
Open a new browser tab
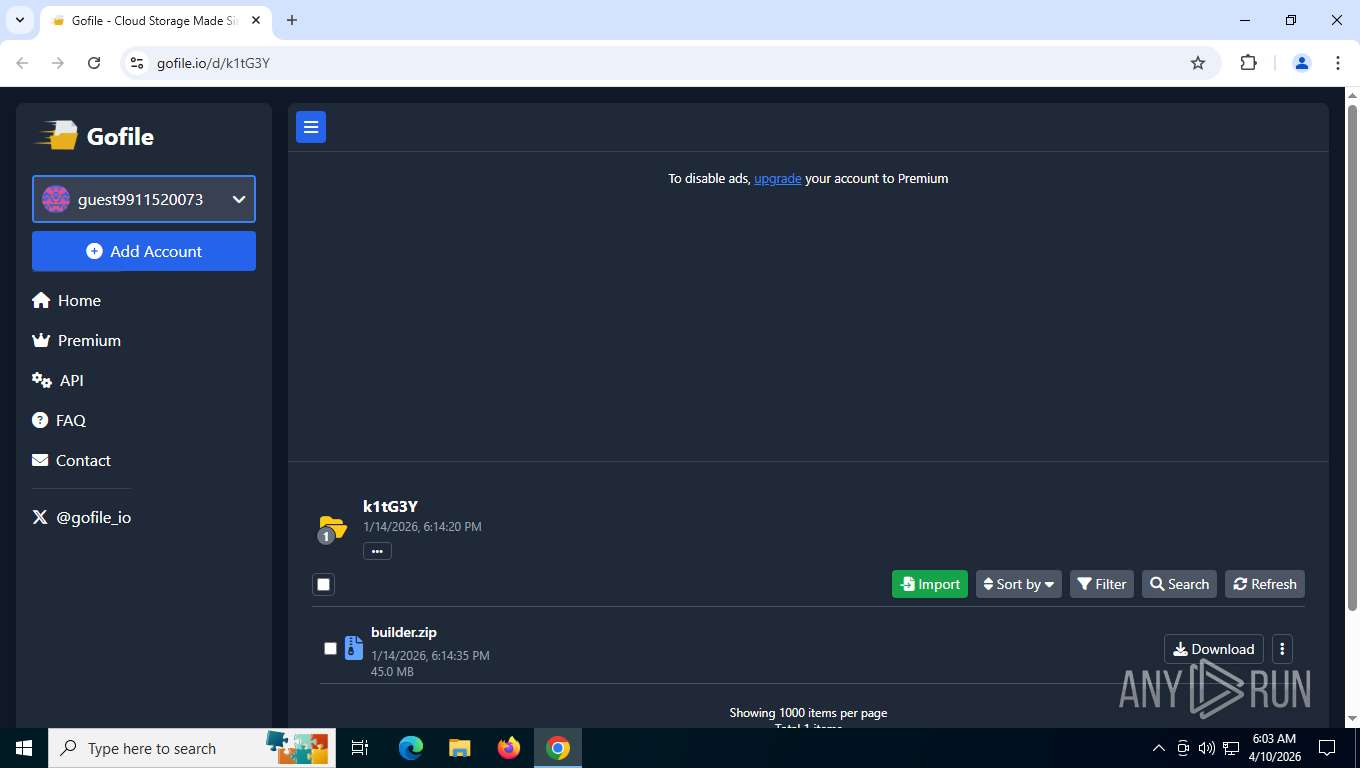(292, 20)
